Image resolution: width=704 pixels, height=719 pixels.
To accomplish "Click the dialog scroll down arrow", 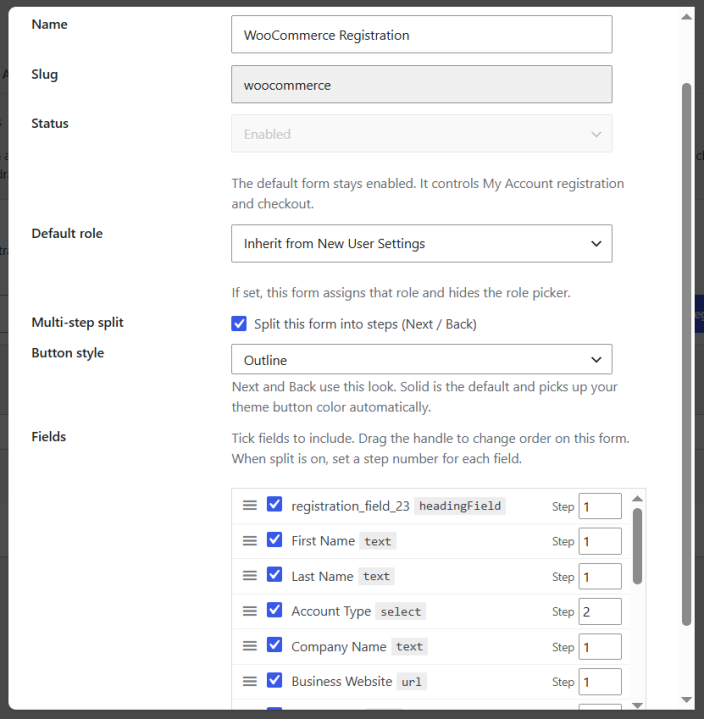I will [686, 700].
